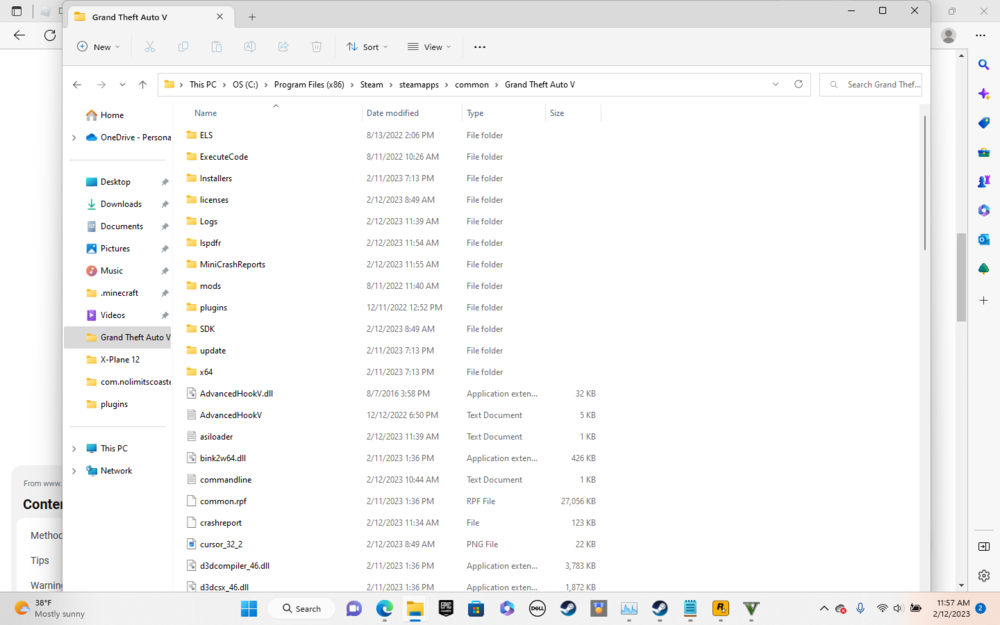Select the Cut icon in the toolbar
The image size is (1000, 625).
150,47
